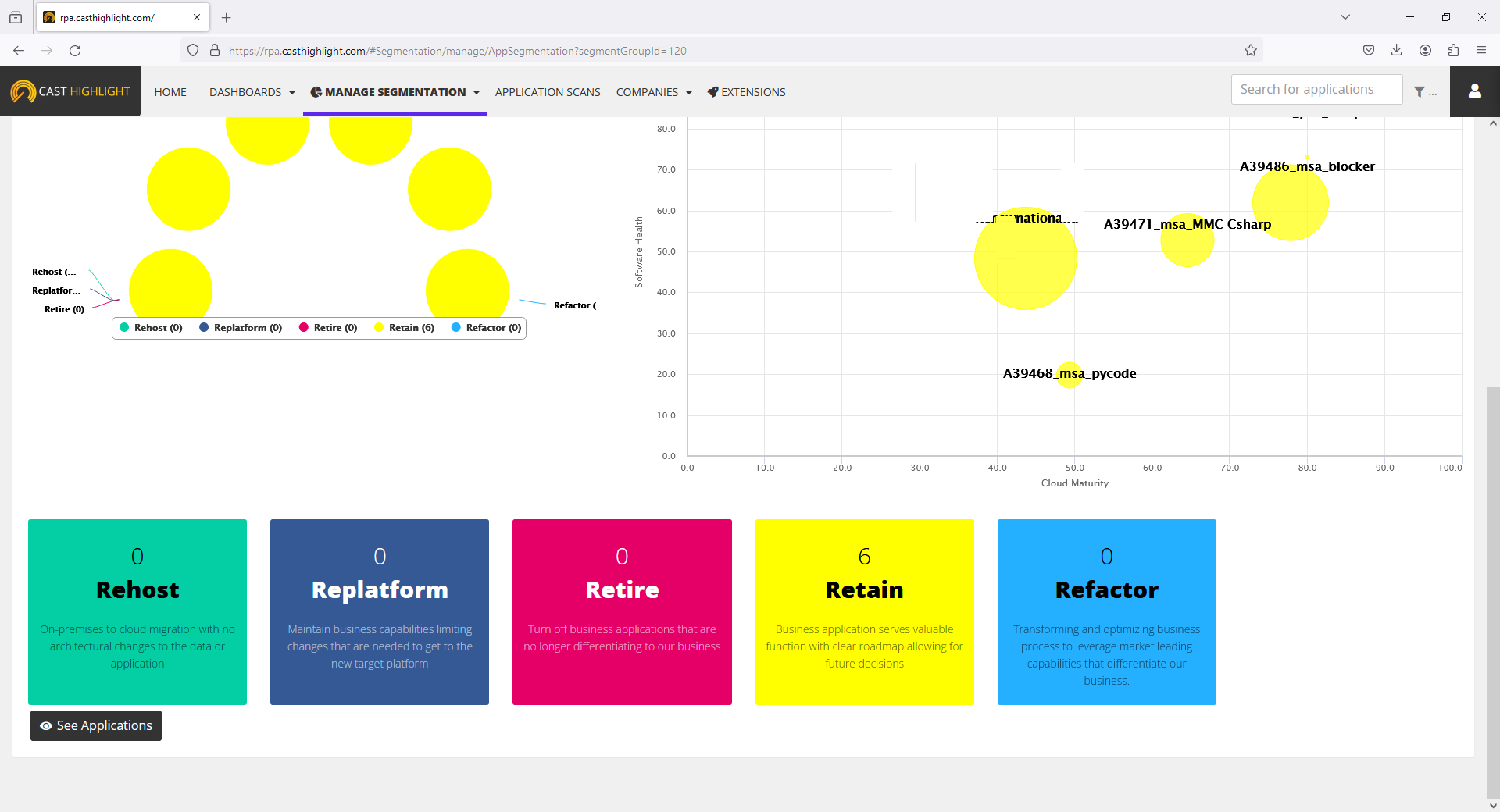The image size is (1500, 812).
Task: Click the rocket icon beside EXTENSIONS
Action: pyautogui.click(x=712, y=92)
